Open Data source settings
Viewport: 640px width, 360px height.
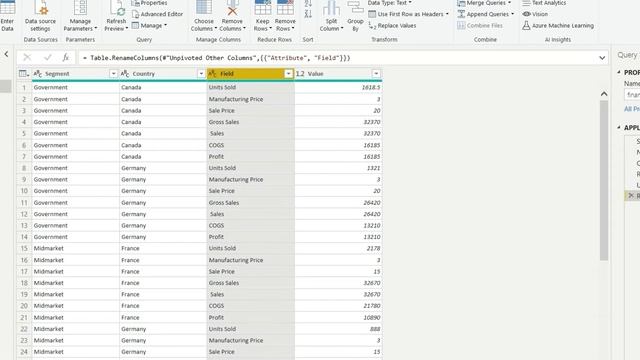point(40,16)
